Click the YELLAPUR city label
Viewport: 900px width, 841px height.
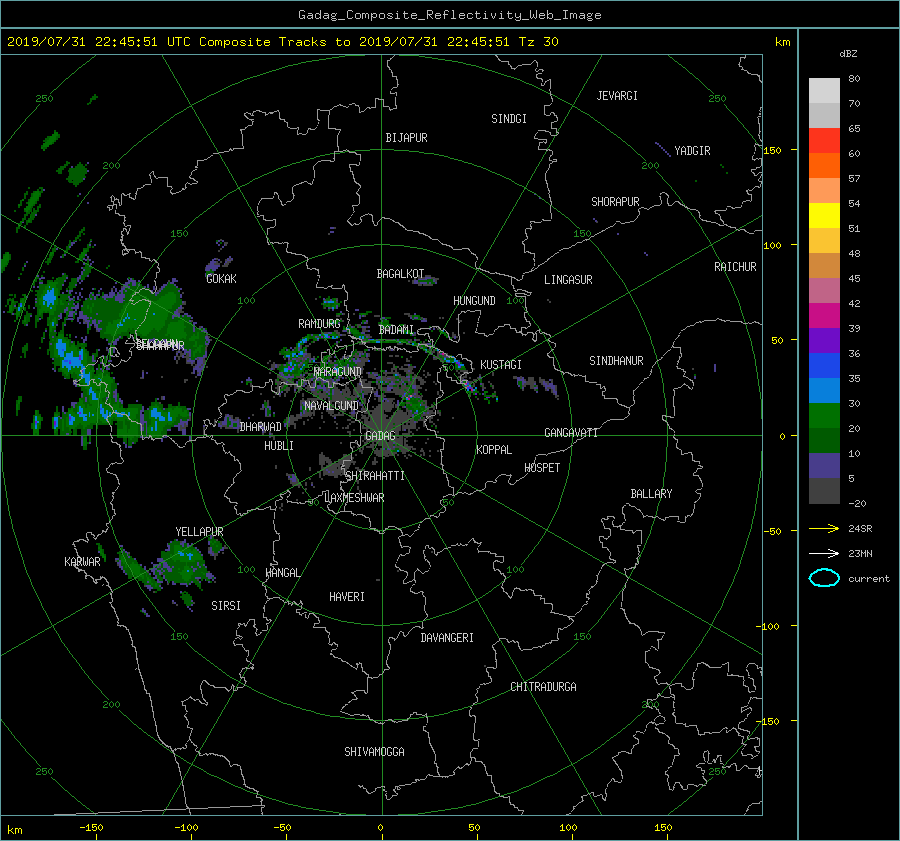coord(199,532)
